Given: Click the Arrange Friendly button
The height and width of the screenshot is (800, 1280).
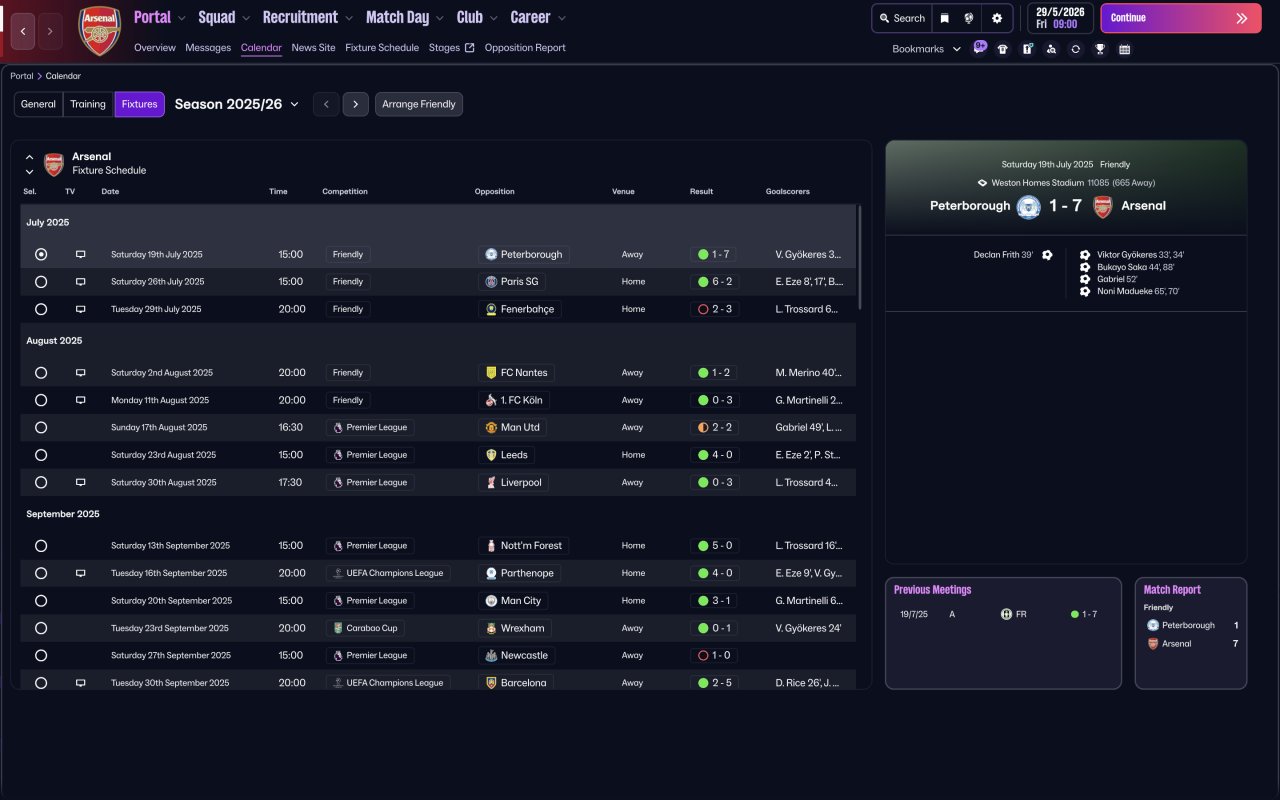Looking at the screenshot, I should [x=419, y=104].
